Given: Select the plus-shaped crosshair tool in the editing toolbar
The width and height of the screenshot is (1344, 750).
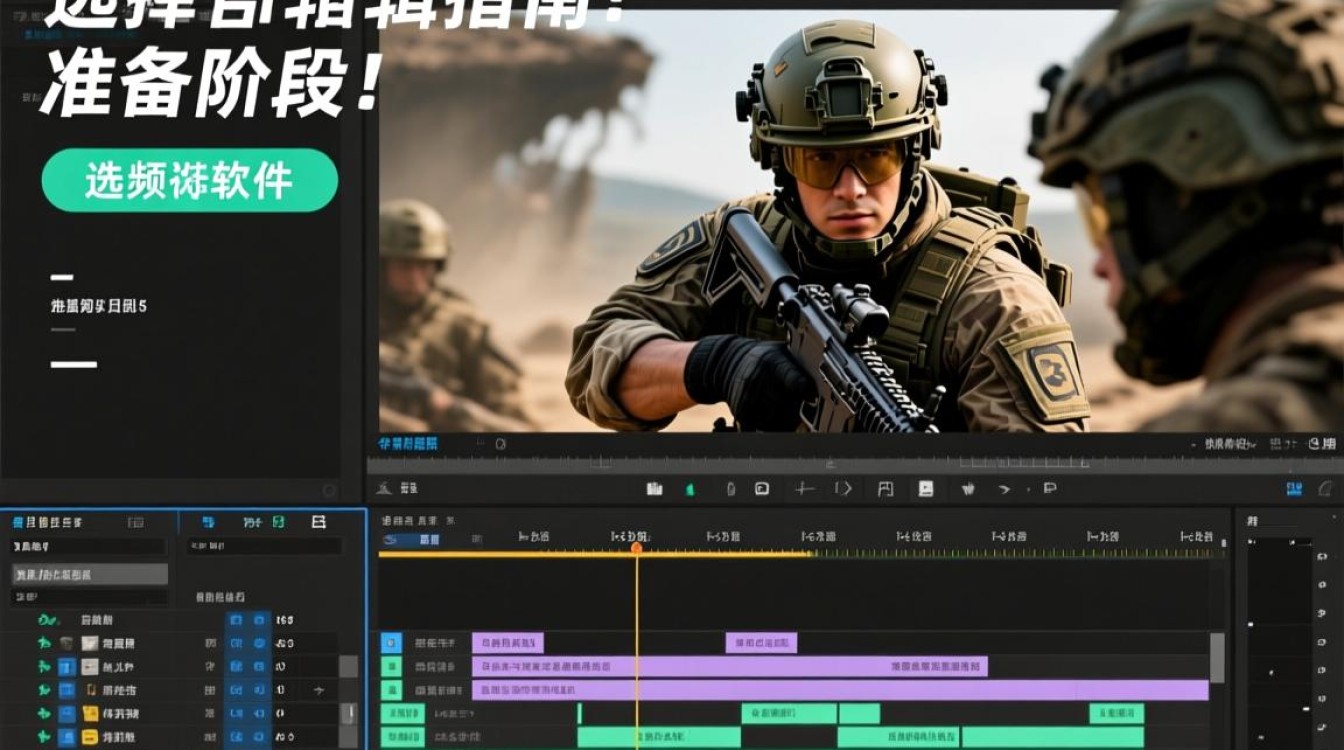Looking at the screenshot, I should coord(804,489).
